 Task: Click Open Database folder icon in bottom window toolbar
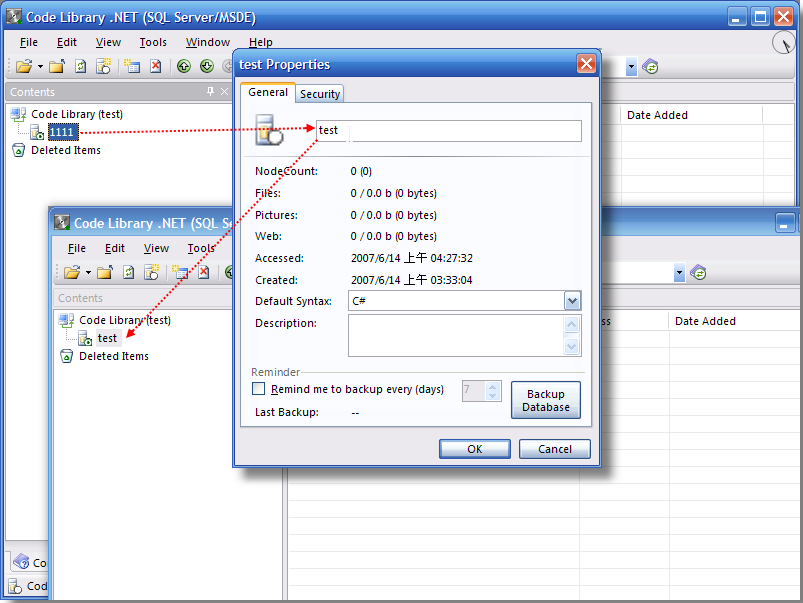(72, 272)
